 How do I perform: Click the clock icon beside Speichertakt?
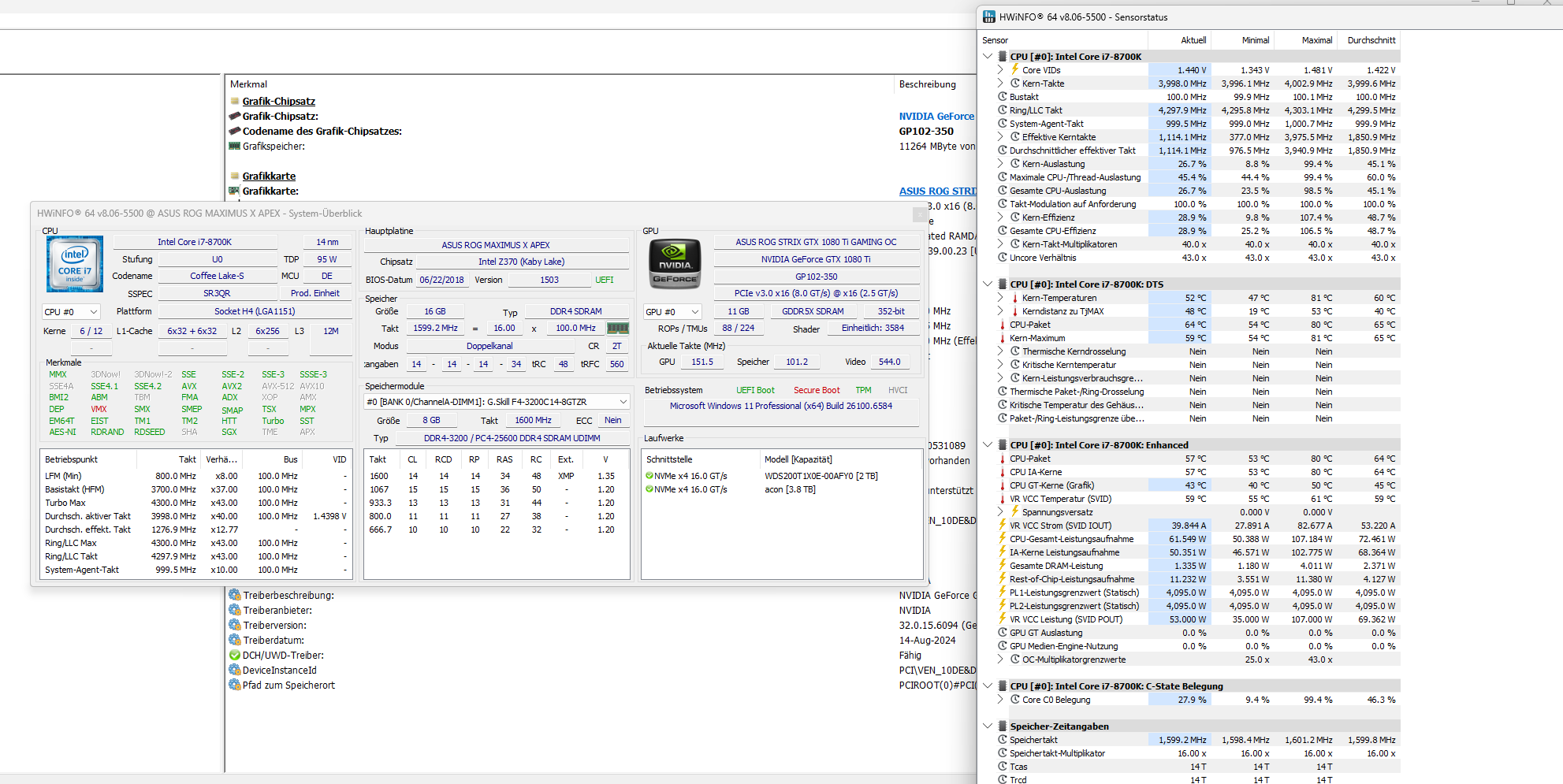tap(1003, 740)
